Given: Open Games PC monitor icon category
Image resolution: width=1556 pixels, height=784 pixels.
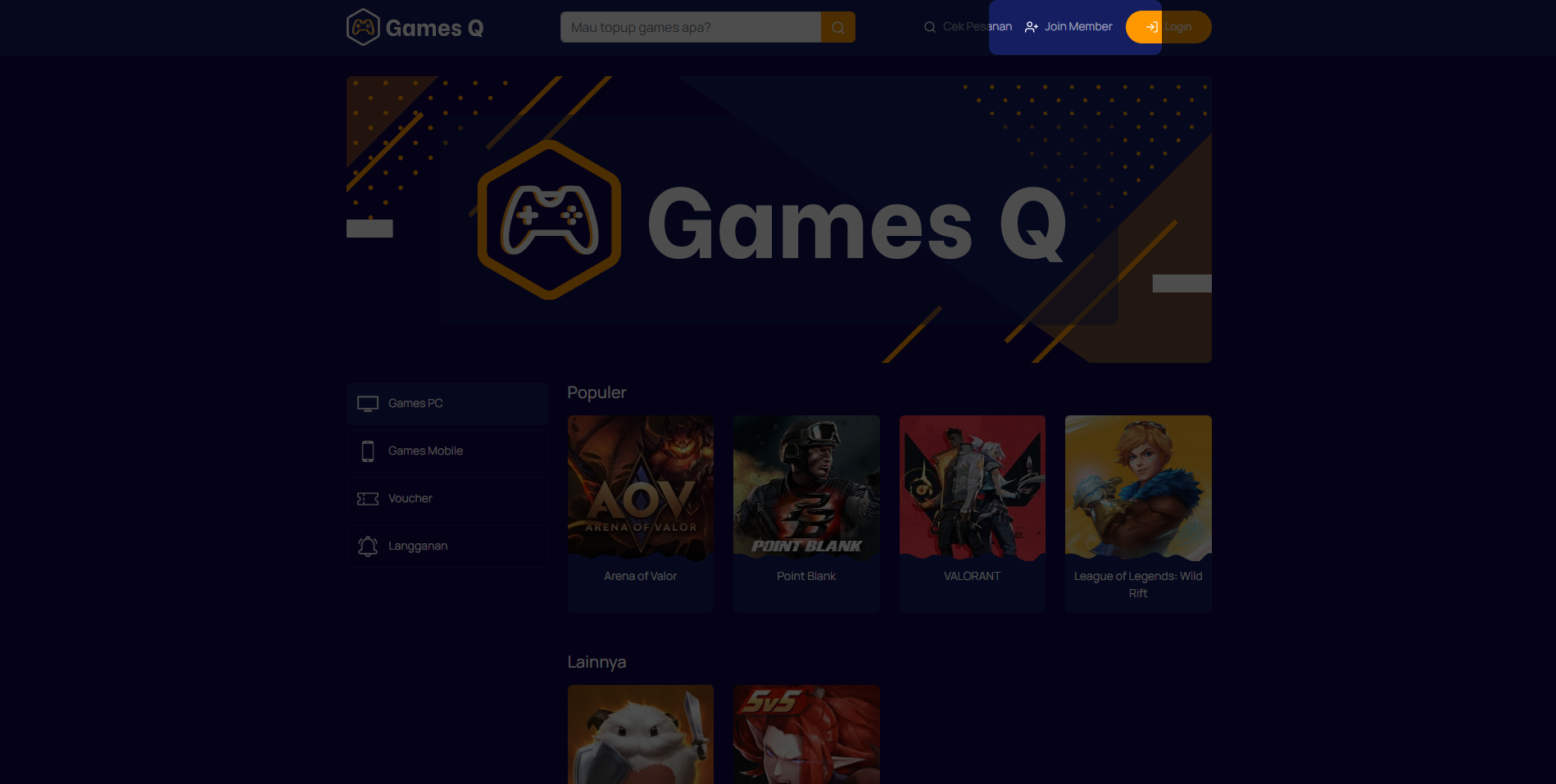Looking at the screenshot, I should point(368,404).
